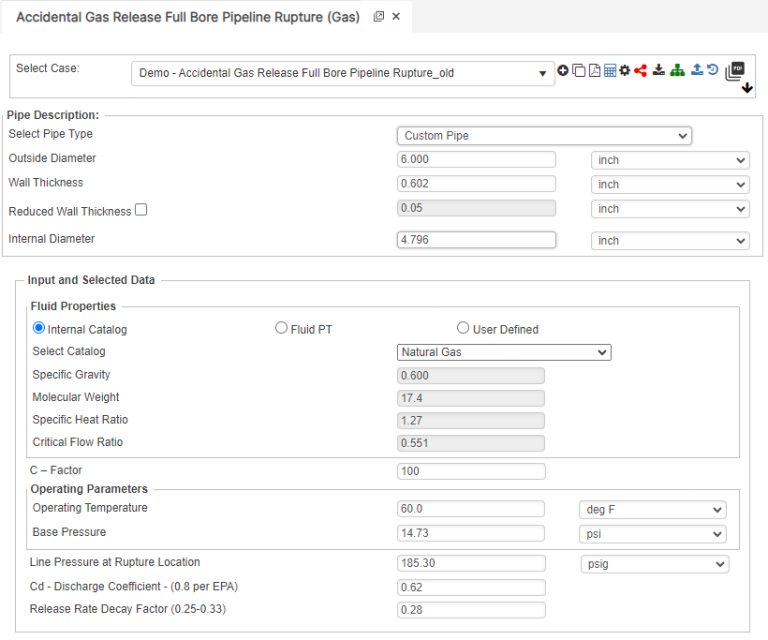Click the add new case plus icon
Image resolution: width=768 pixels, height=640 pixels.
coord(563,71)
